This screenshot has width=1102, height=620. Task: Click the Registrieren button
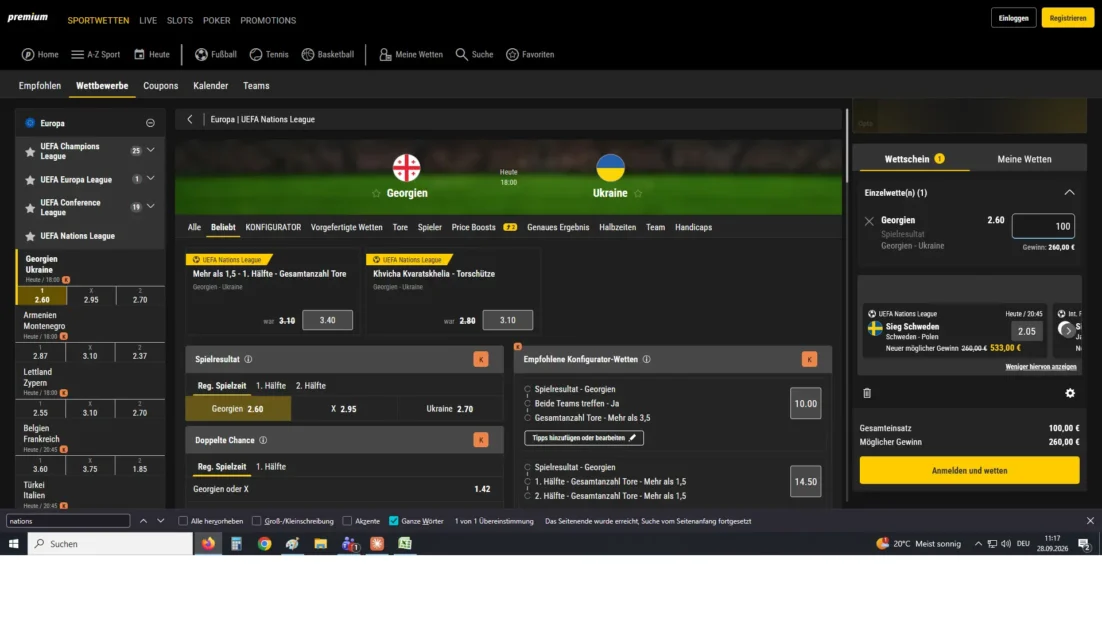coord(1068,18)
